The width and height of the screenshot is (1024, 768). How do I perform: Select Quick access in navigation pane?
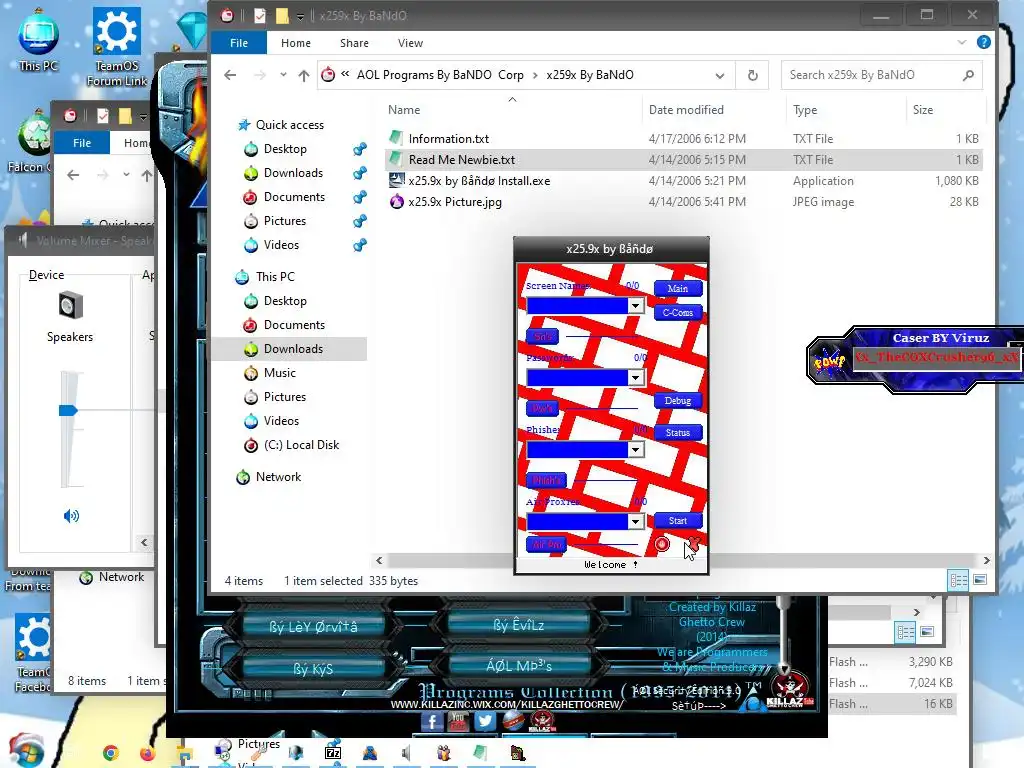click(289, 125)
